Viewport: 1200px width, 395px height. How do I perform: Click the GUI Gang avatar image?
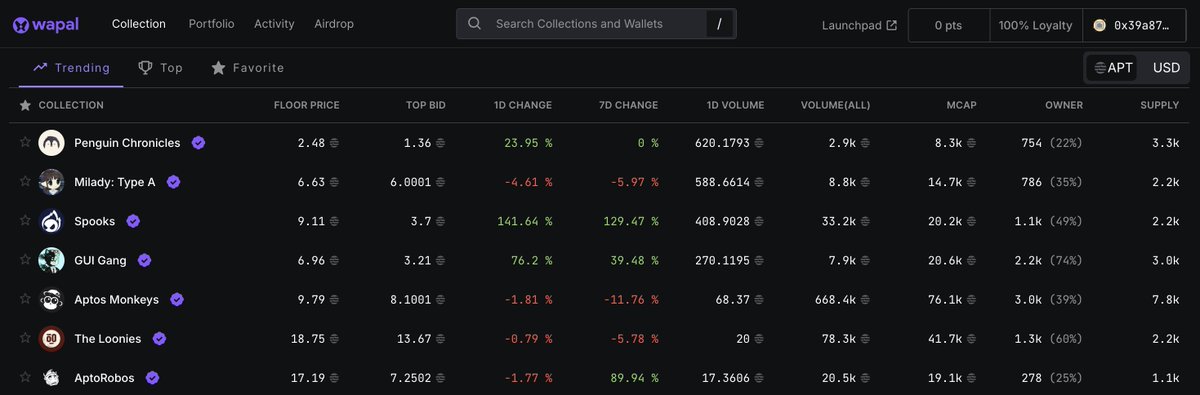tap(52, 260)
